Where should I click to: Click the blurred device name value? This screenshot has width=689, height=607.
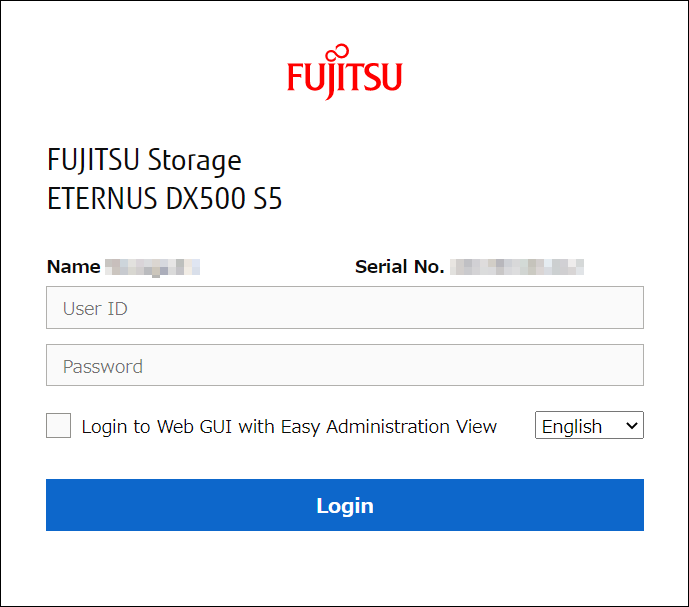(152, 267)
